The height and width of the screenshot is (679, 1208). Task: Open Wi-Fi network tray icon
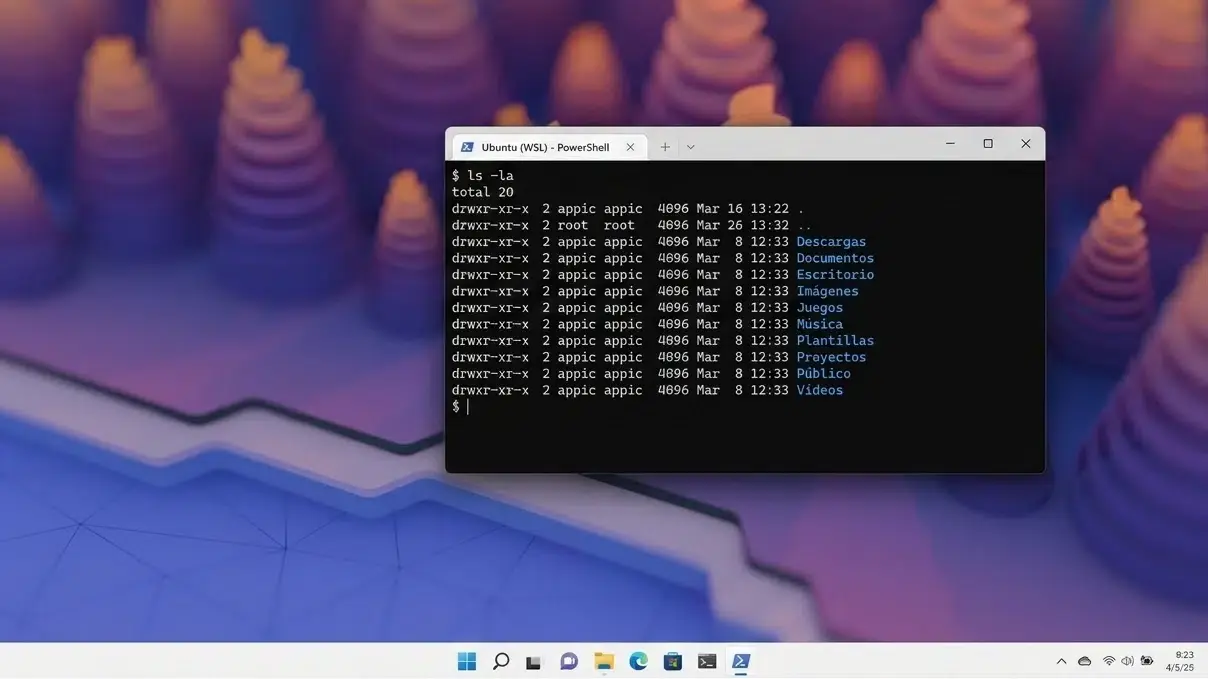(1109, 661)
